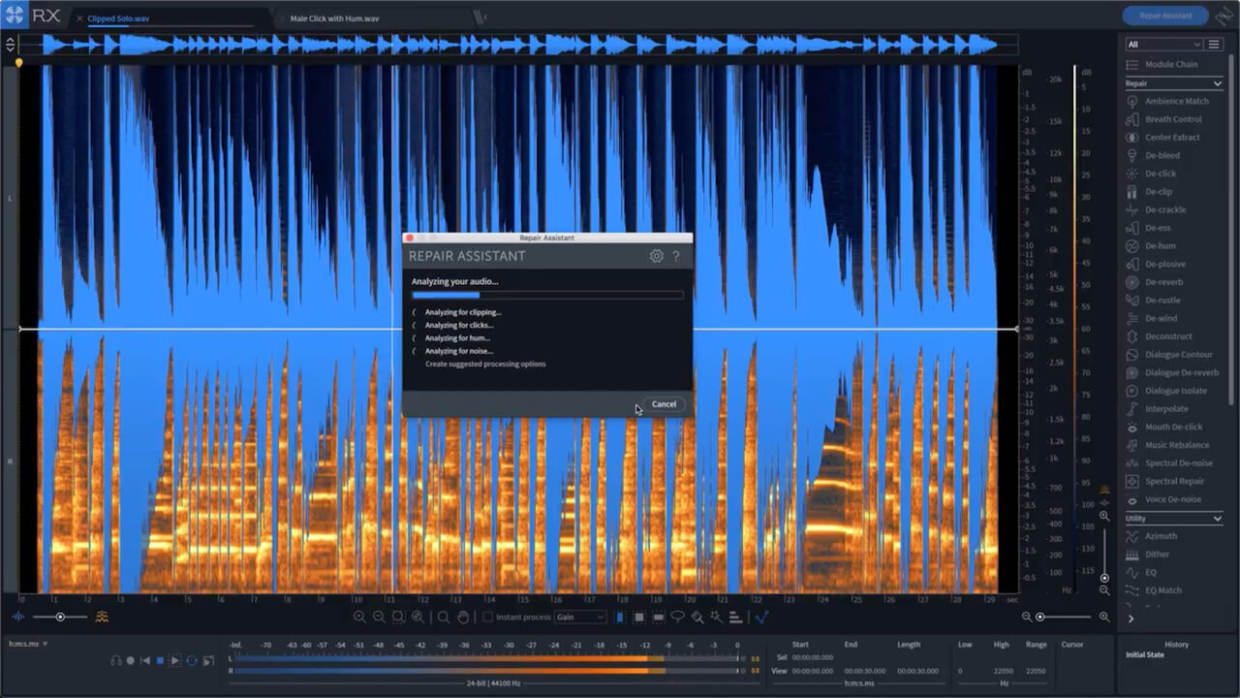1240x698 pixels.
Task: Stop playback with the Stop button
Action: click(160, 660)
